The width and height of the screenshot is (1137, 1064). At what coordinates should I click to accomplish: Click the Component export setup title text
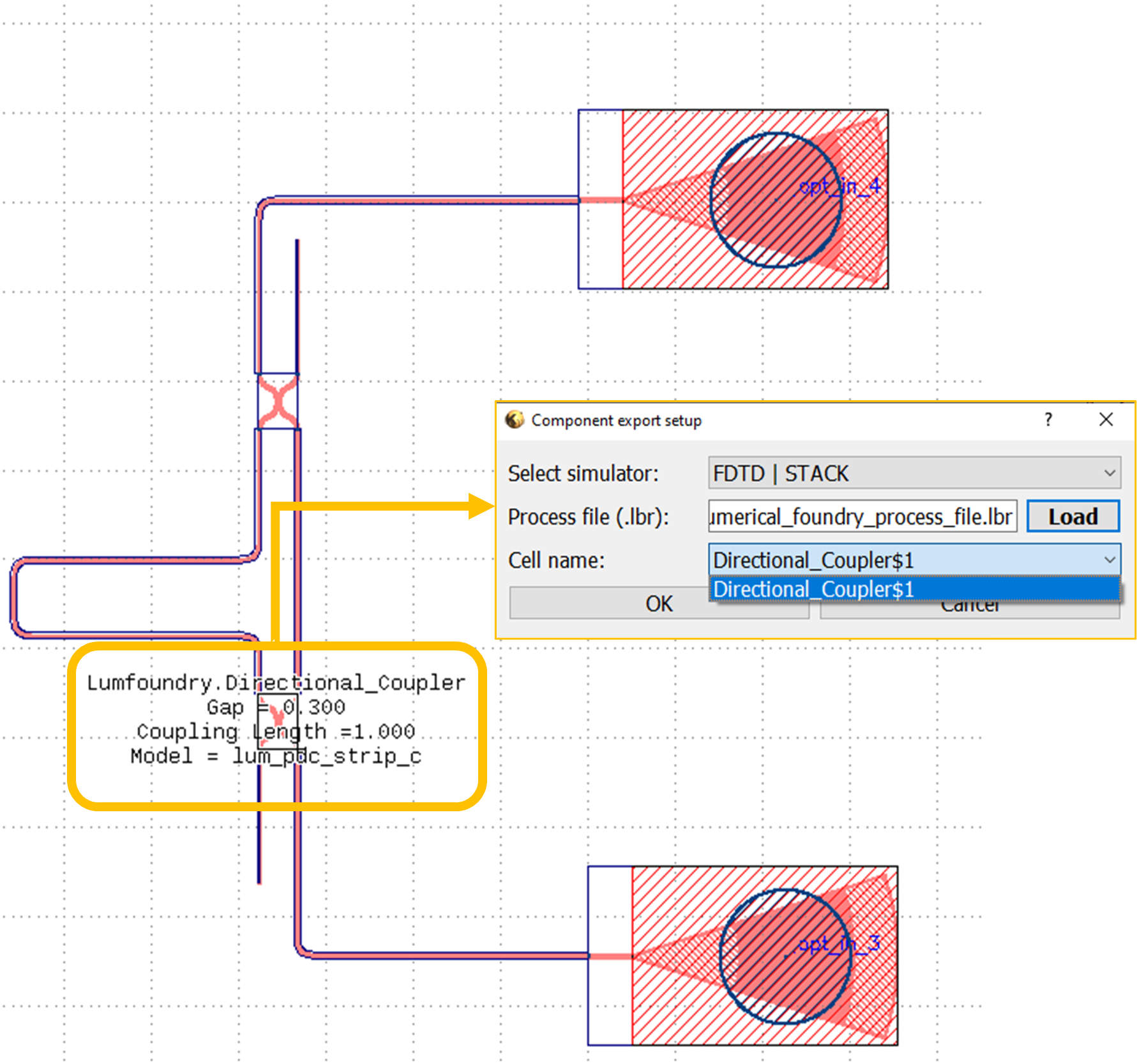[x=617, y=420]
